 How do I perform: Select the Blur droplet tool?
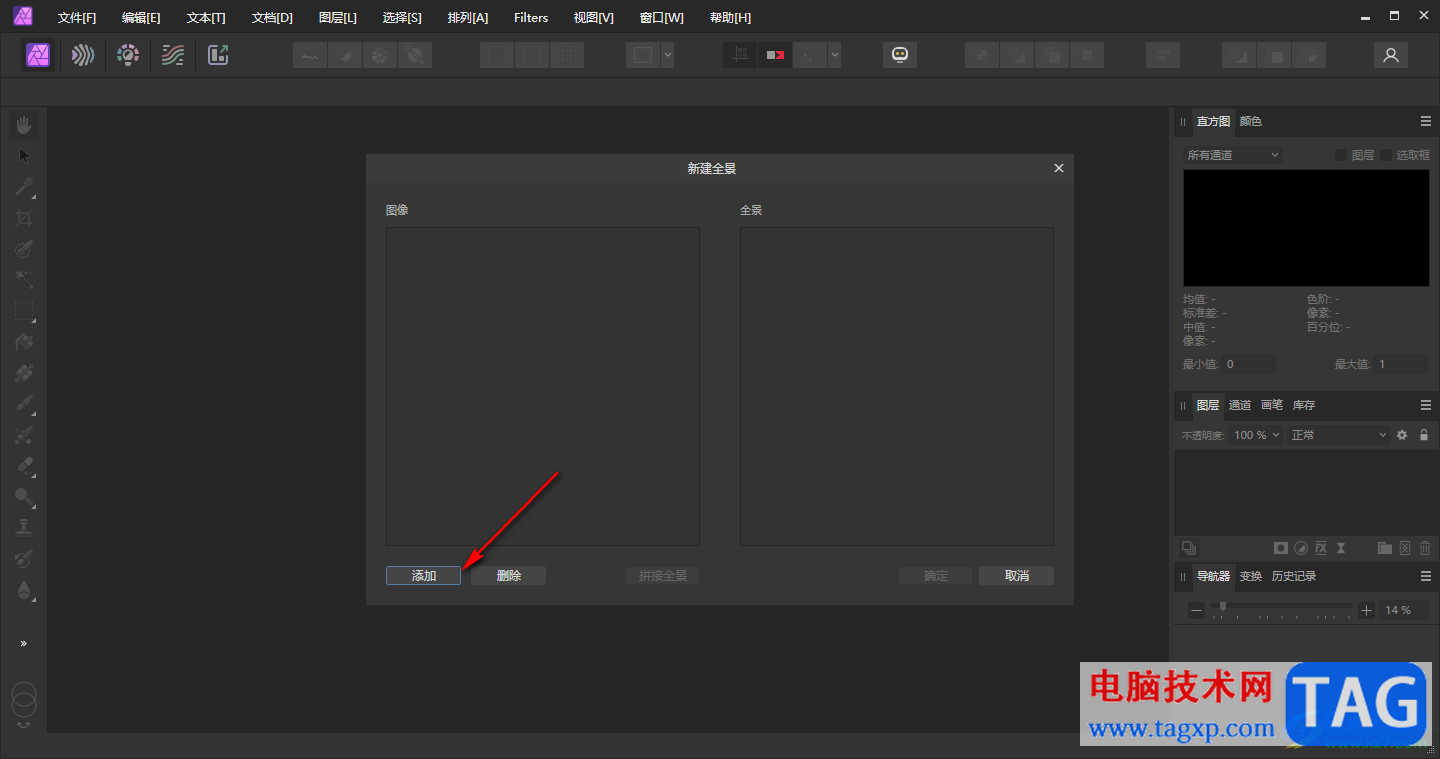24,590
